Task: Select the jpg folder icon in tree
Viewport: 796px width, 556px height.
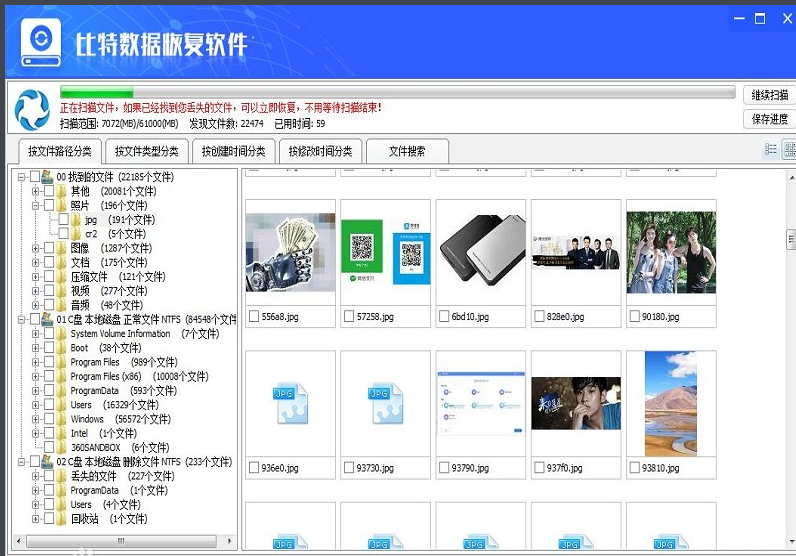Action: [x=76, y=220]
